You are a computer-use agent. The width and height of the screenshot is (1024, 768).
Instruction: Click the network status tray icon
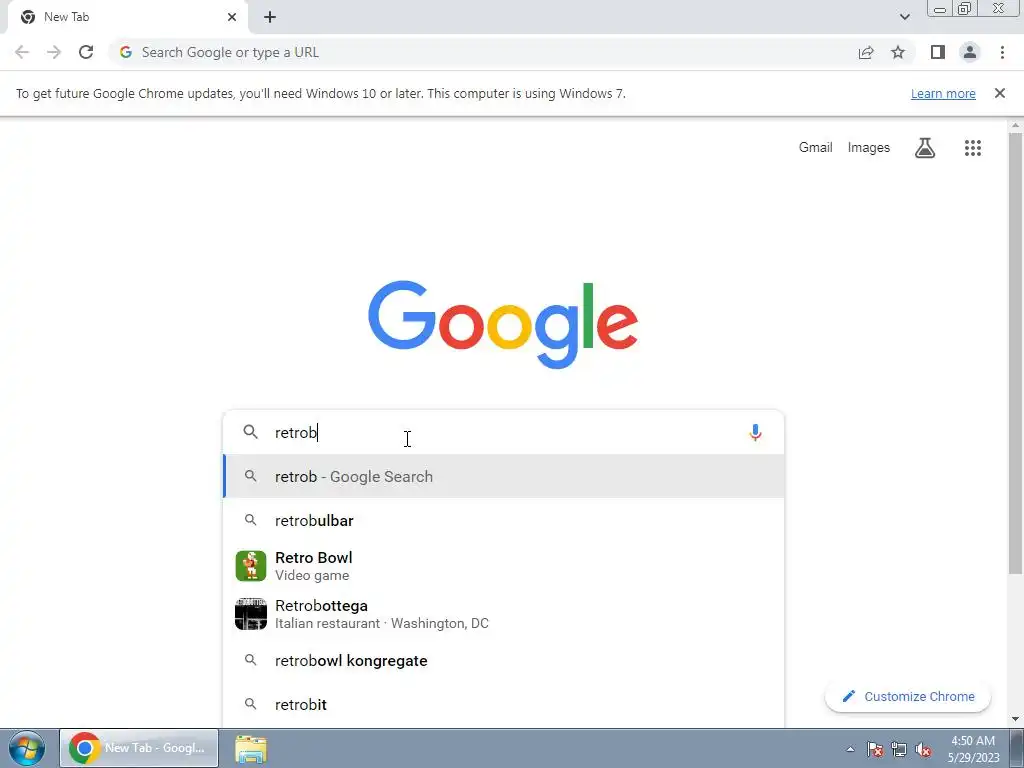899,749
